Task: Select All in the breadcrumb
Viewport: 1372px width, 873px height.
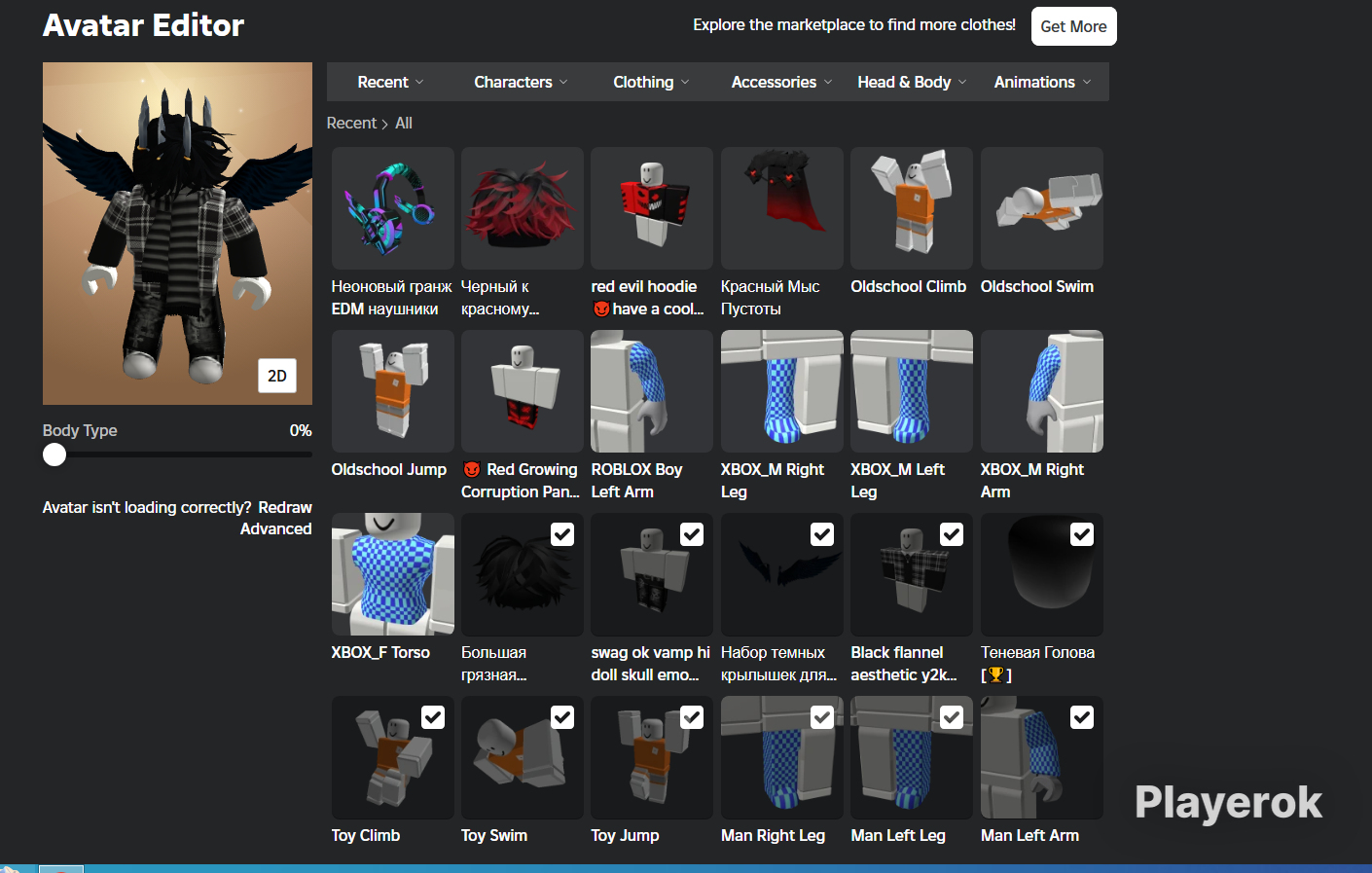Action: tap(404, 123)
